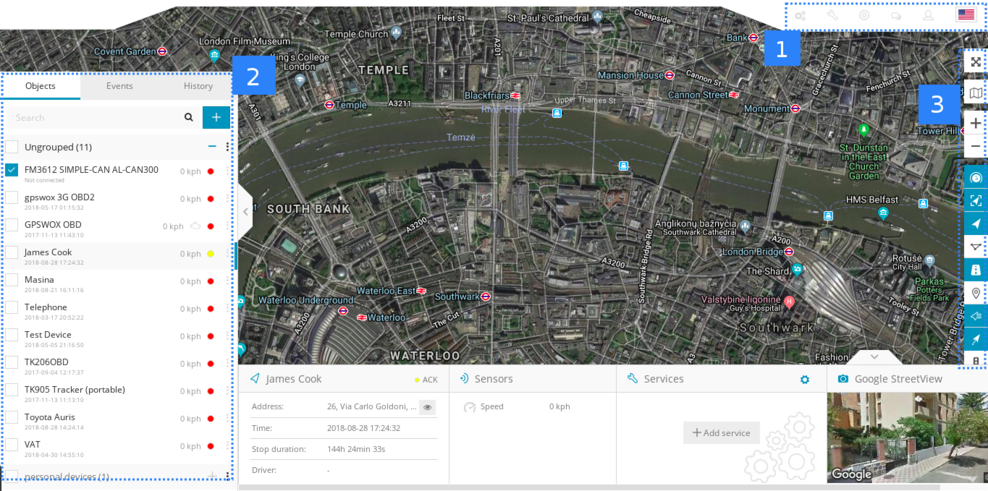Open personal devices group options menu
988x491 pixels.
pos(227,475)
